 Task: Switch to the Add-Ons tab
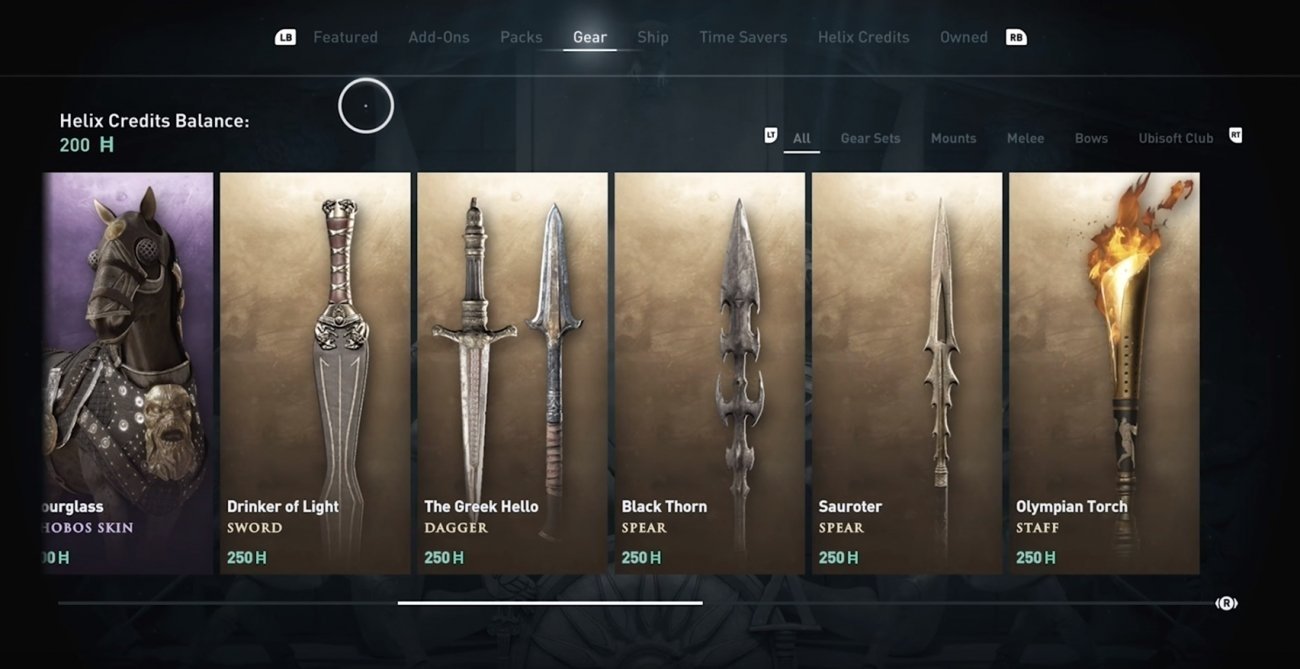[439, 37]
